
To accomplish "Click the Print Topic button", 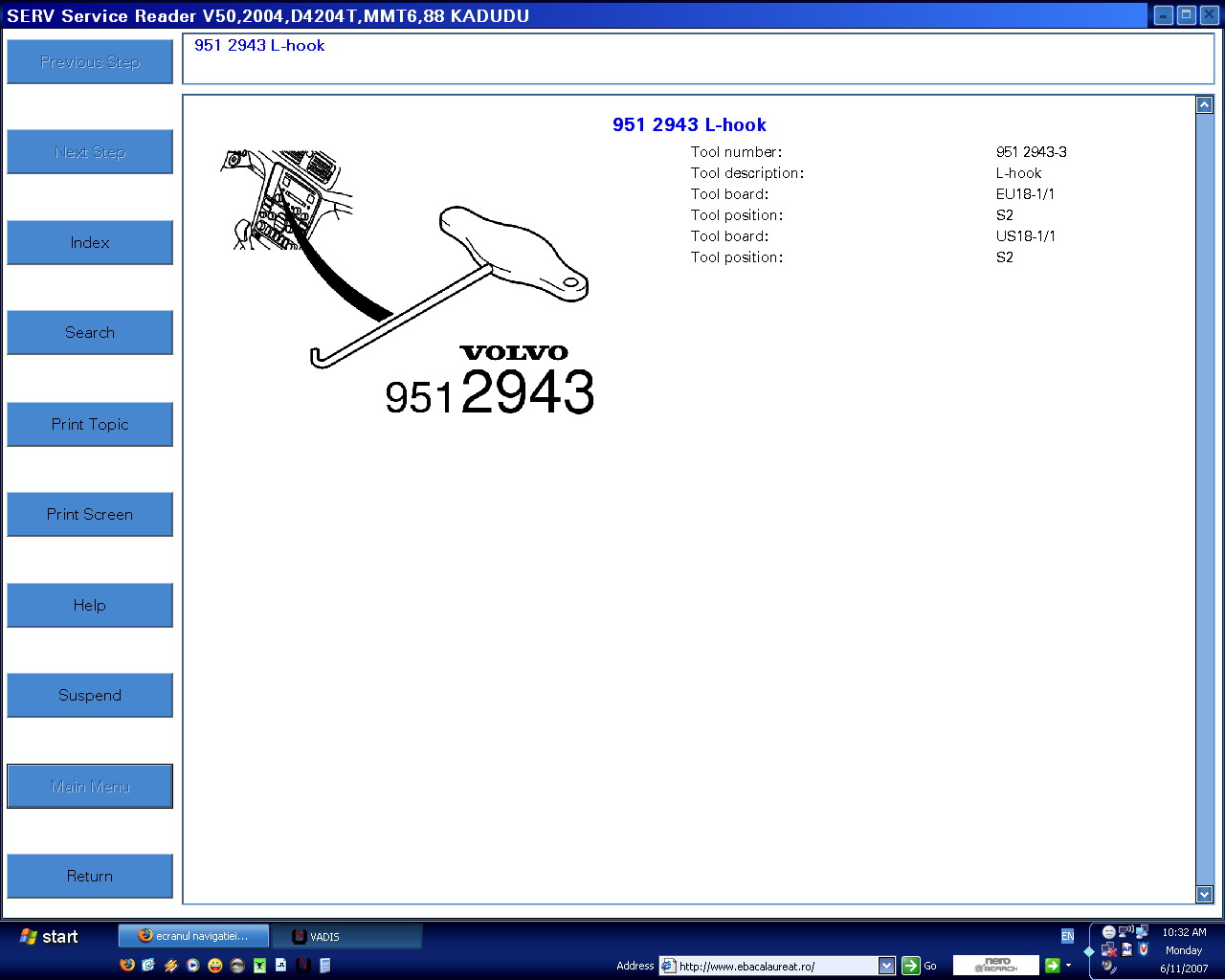I will (x=90, y=424).
